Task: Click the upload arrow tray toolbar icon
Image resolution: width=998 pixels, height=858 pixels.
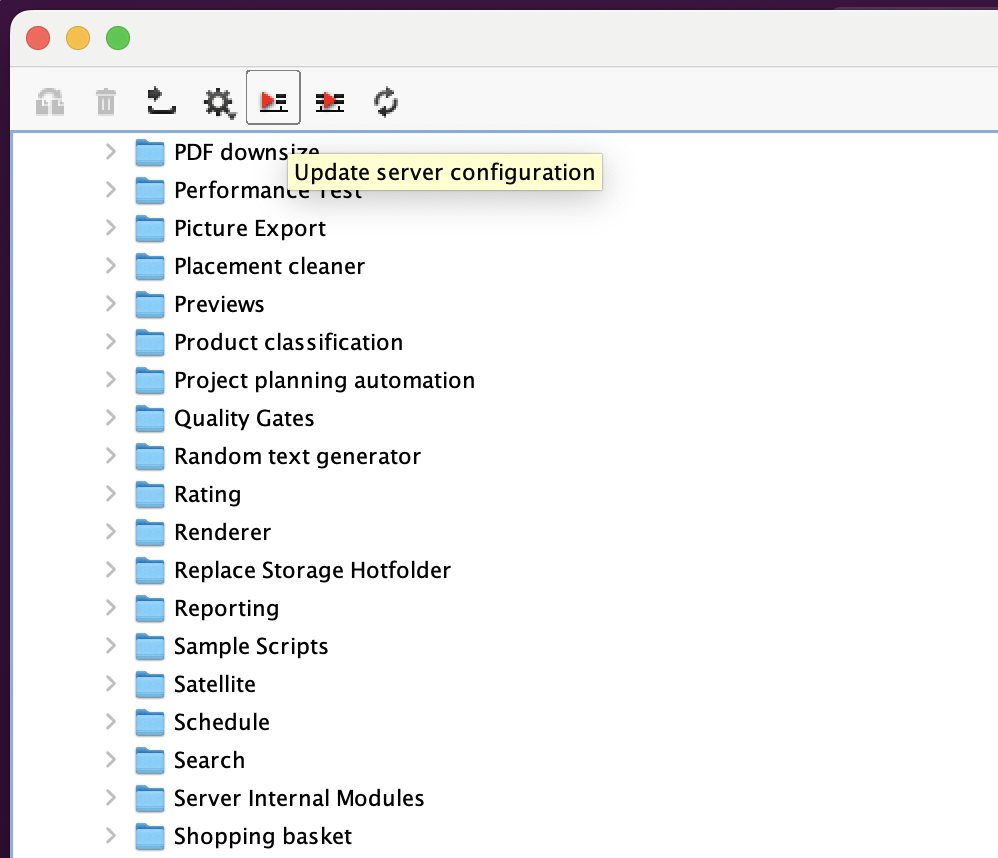Action: point(161,100)
